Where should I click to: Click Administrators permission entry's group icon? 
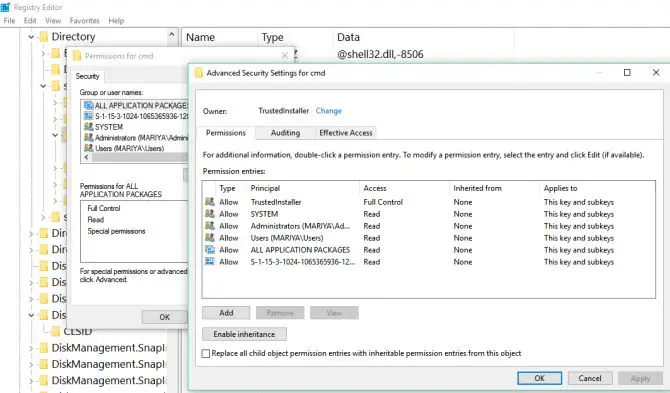209,226
